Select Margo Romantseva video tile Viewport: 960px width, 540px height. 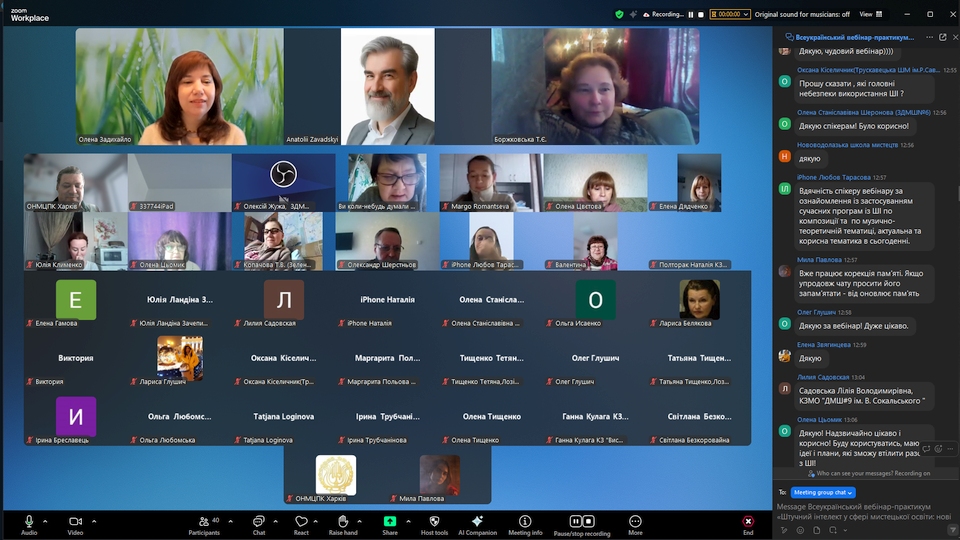click(x=491, y=182)
